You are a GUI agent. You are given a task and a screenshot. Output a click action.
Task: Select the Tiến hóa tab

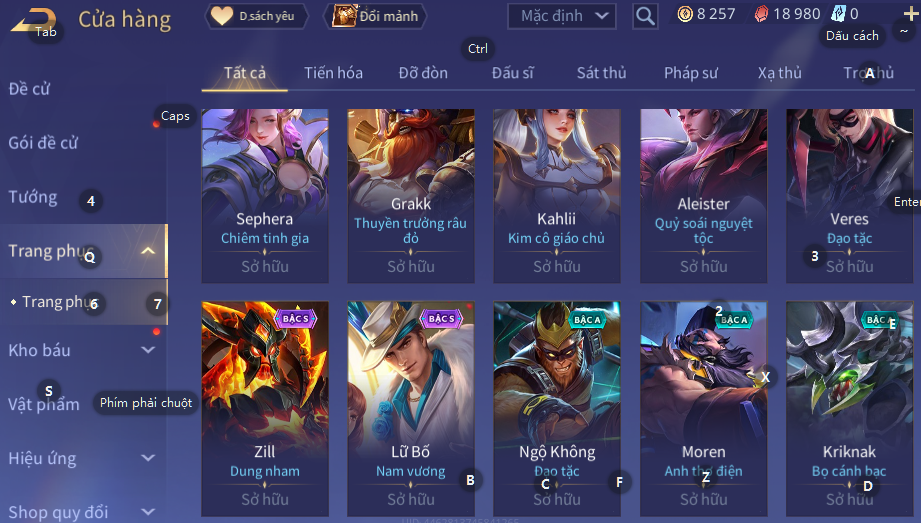tap(333, 73)
